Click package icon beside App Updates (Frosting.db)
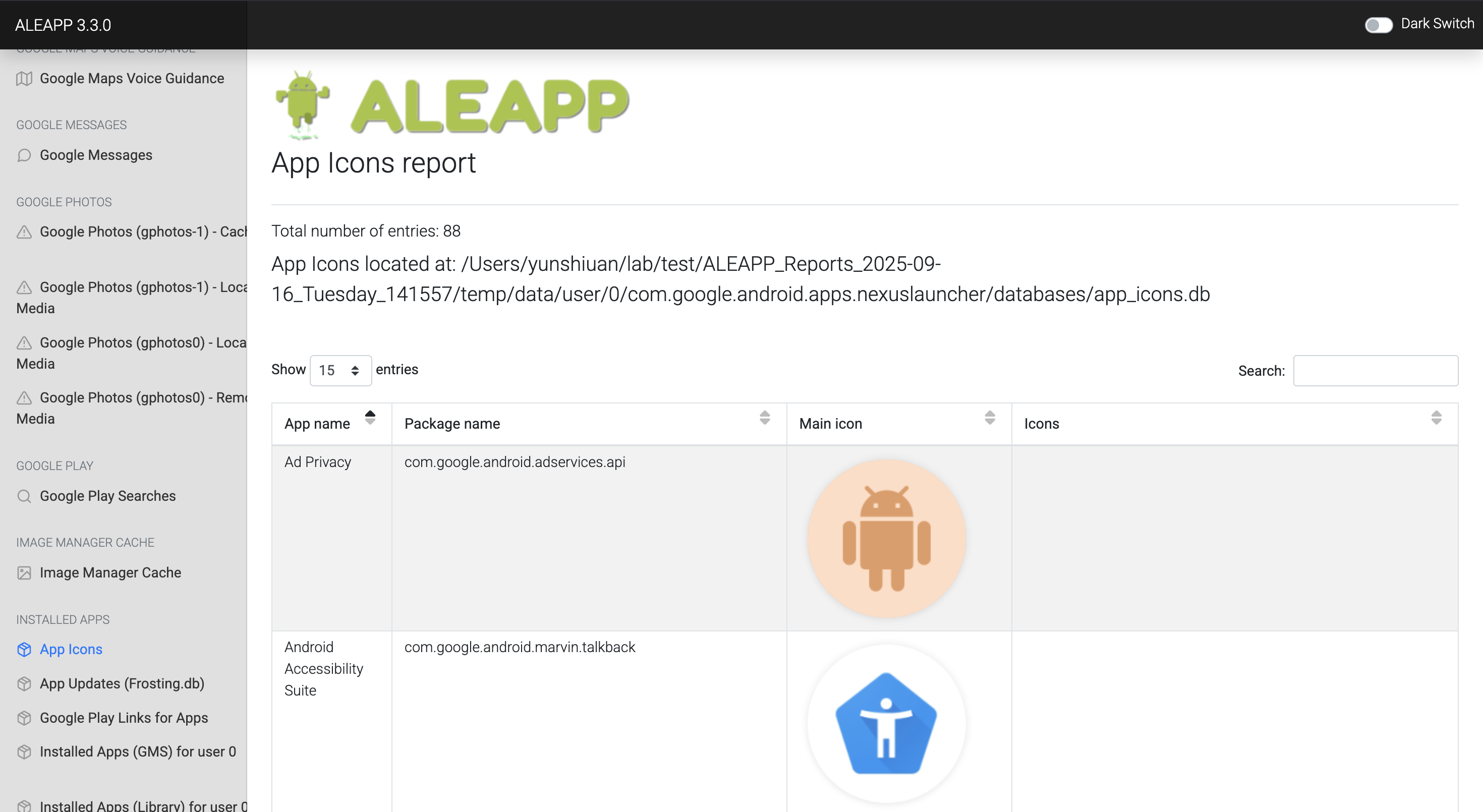1483x812 pixels. pos(24,684)
